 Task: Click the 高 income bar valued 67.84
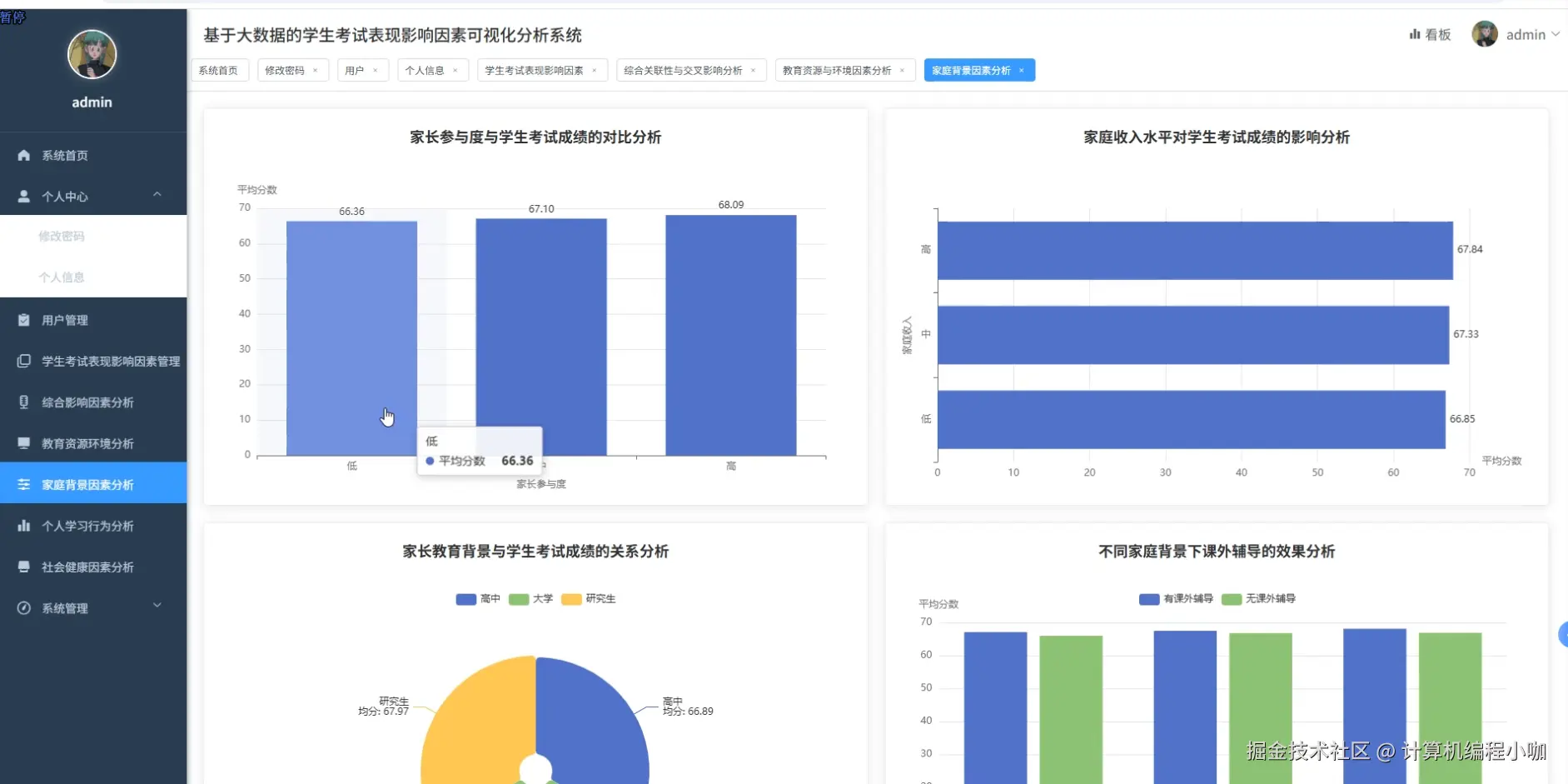(x=1195, y=250)
